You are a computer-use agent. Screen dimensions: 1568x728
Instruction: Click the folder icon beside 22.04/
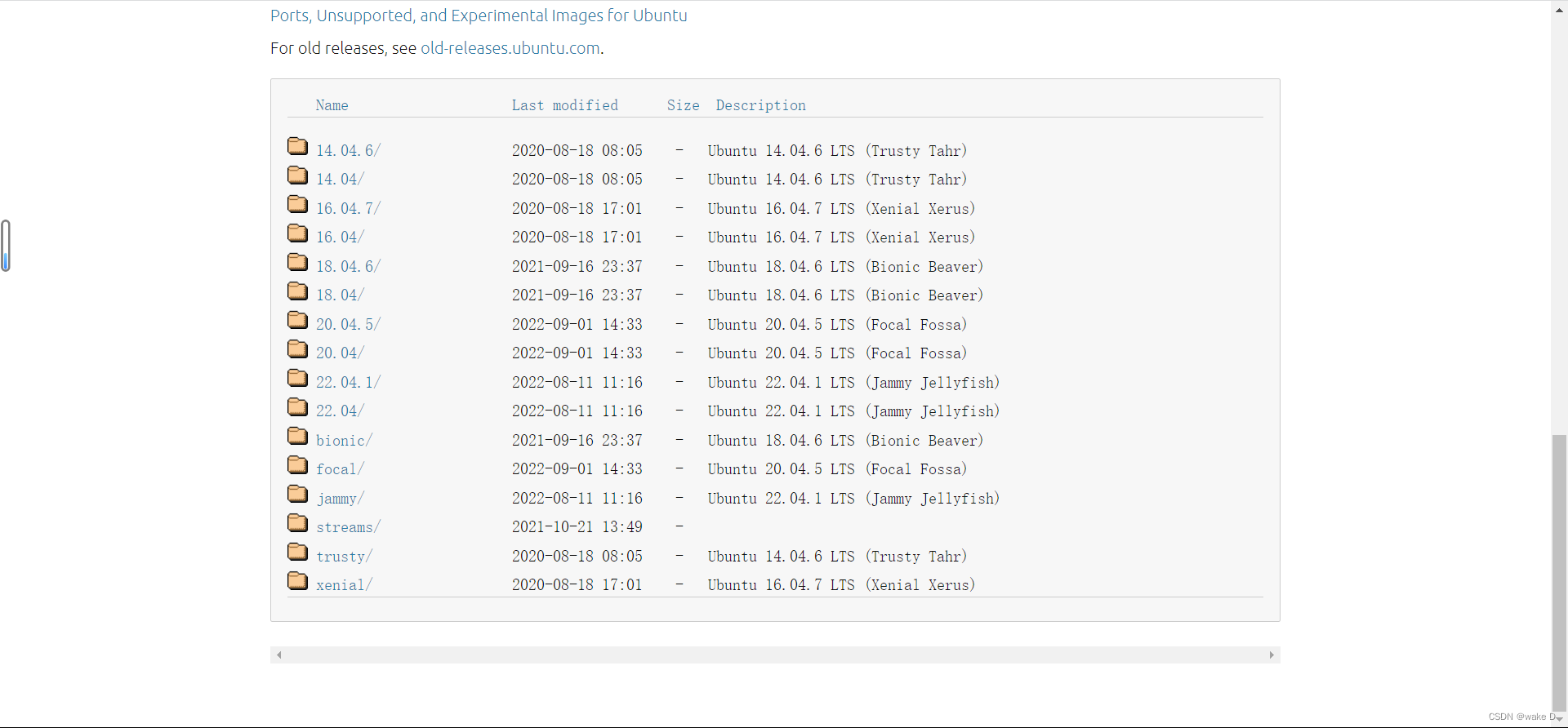click(x=297, y=407)
